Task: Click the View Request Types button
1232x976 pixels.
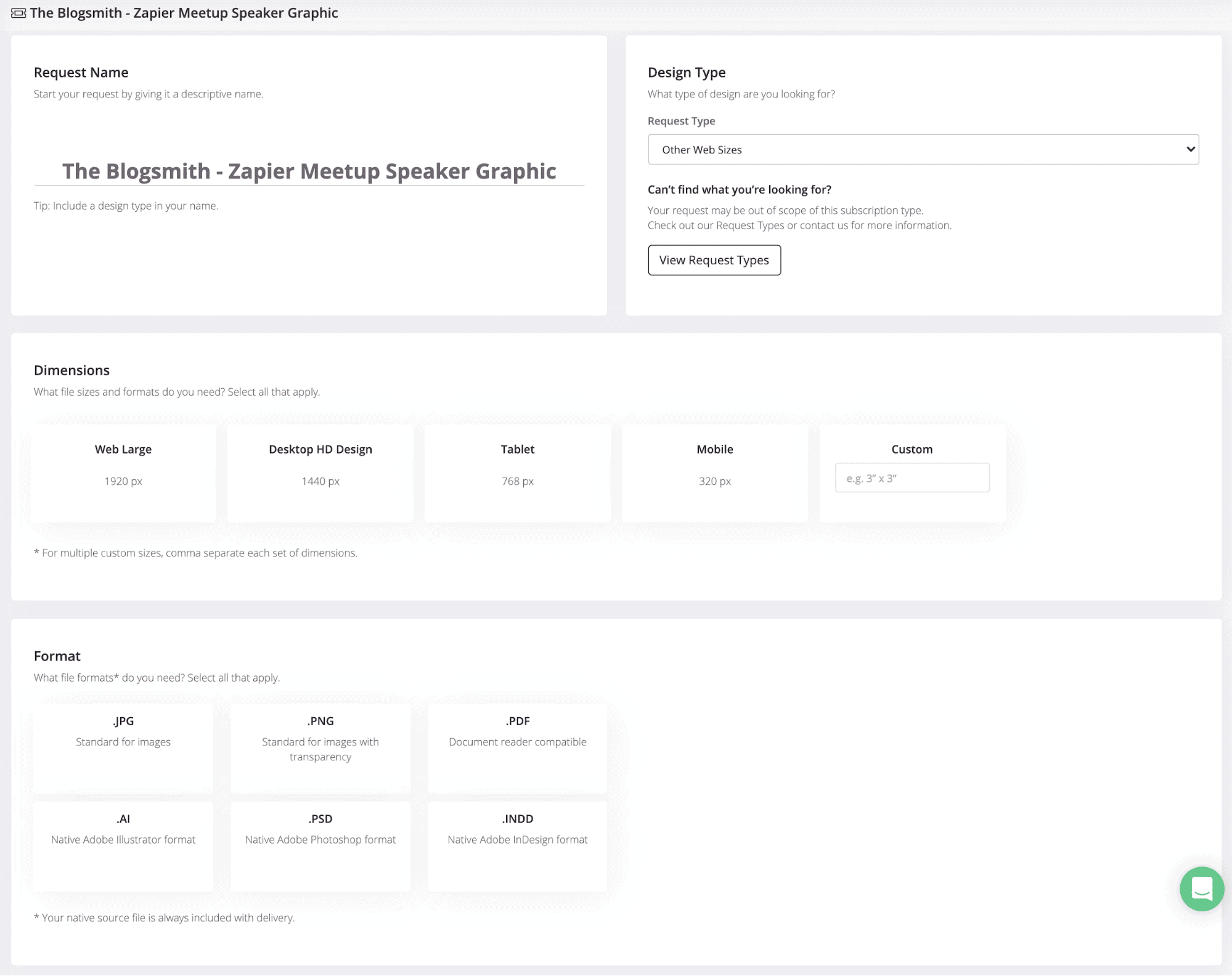Action: pos(714,259)
